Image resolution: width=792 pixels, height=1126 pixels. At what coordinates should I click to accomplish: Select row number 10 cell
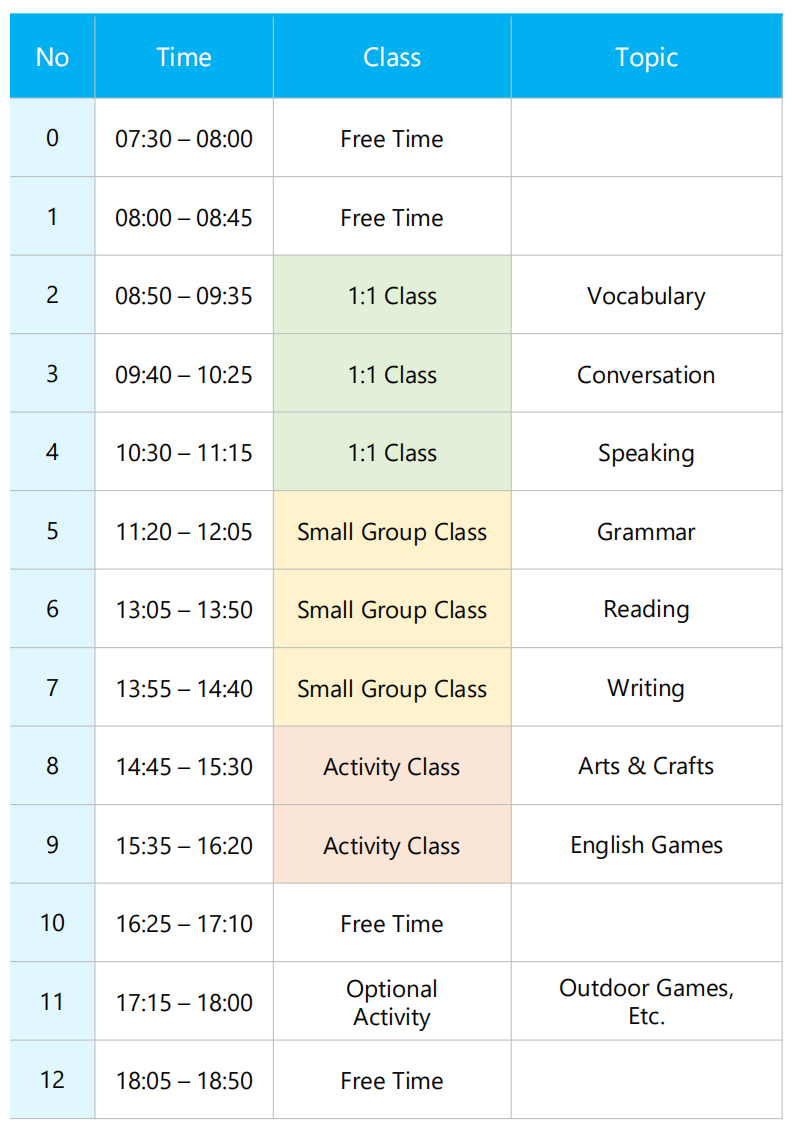[52, 923]
